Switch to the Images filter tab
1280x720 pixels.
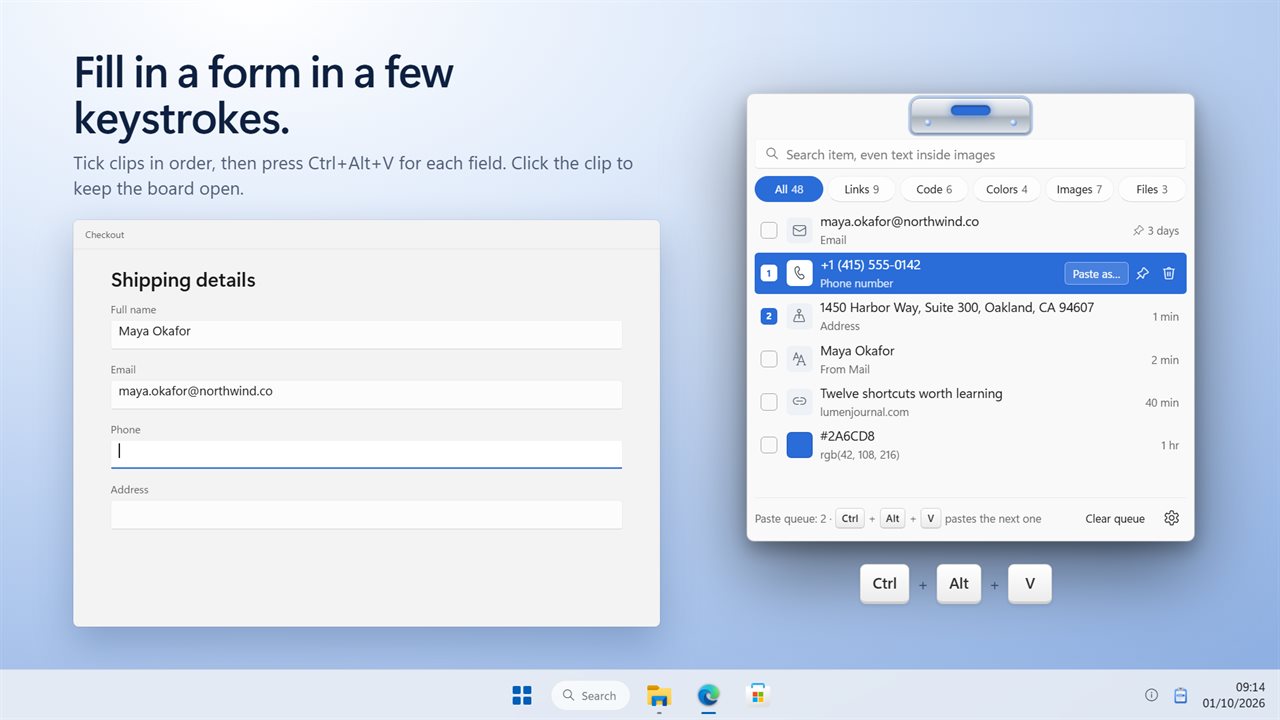click(x=1079, y=189)
